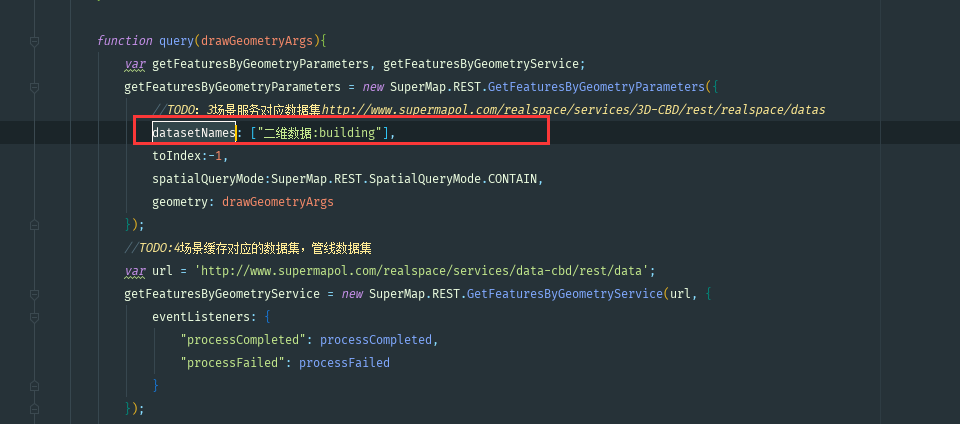Click the 'geometry' property key
The width and height of the screenshot is (960, 424).
[180, 202]
